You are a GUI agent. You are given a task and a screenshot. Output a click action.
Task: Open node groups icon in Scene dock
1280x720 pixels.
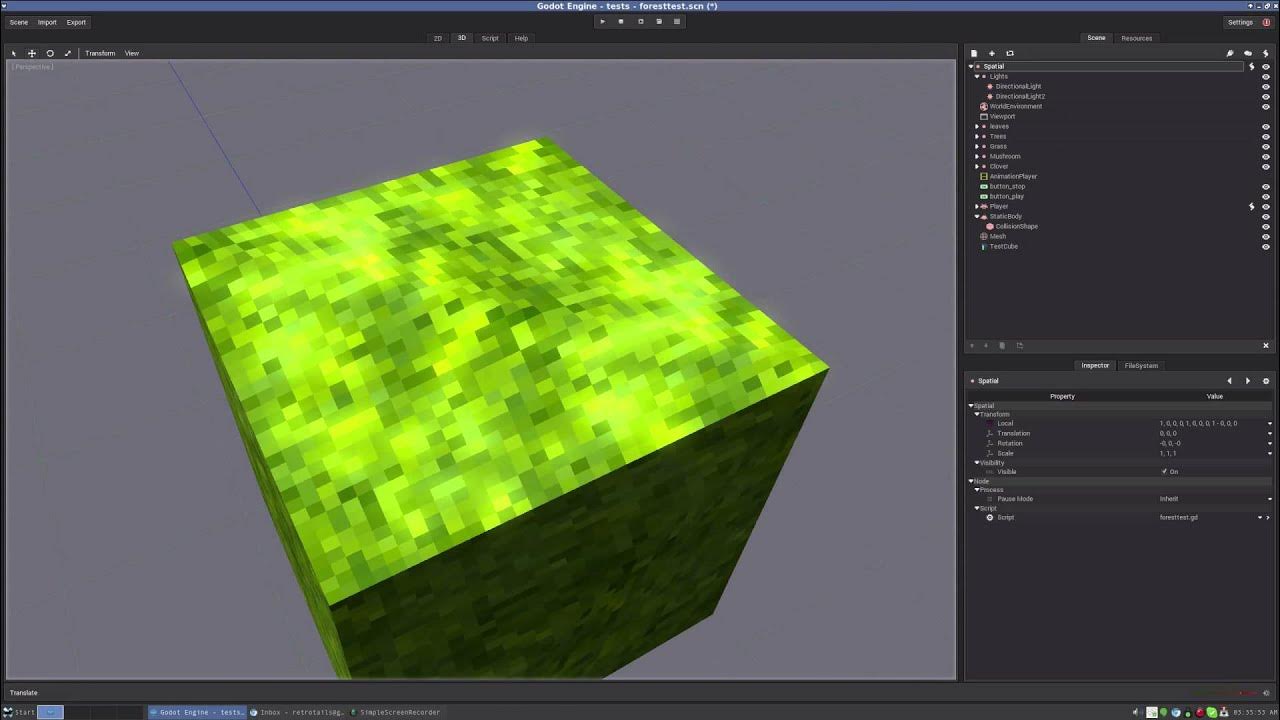click(1248, 53)
